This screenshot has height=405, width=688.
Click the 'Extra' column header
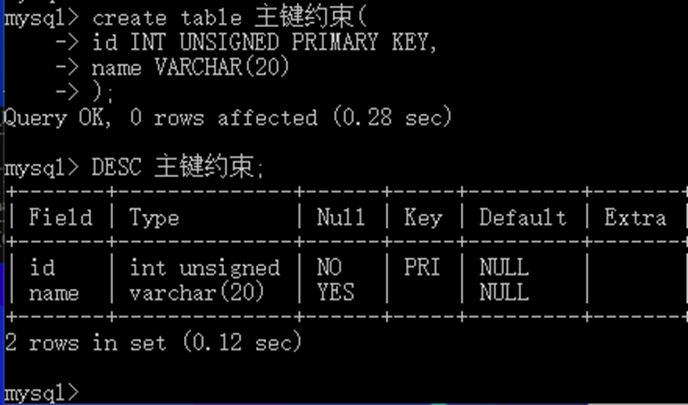(x=635, y=217)
